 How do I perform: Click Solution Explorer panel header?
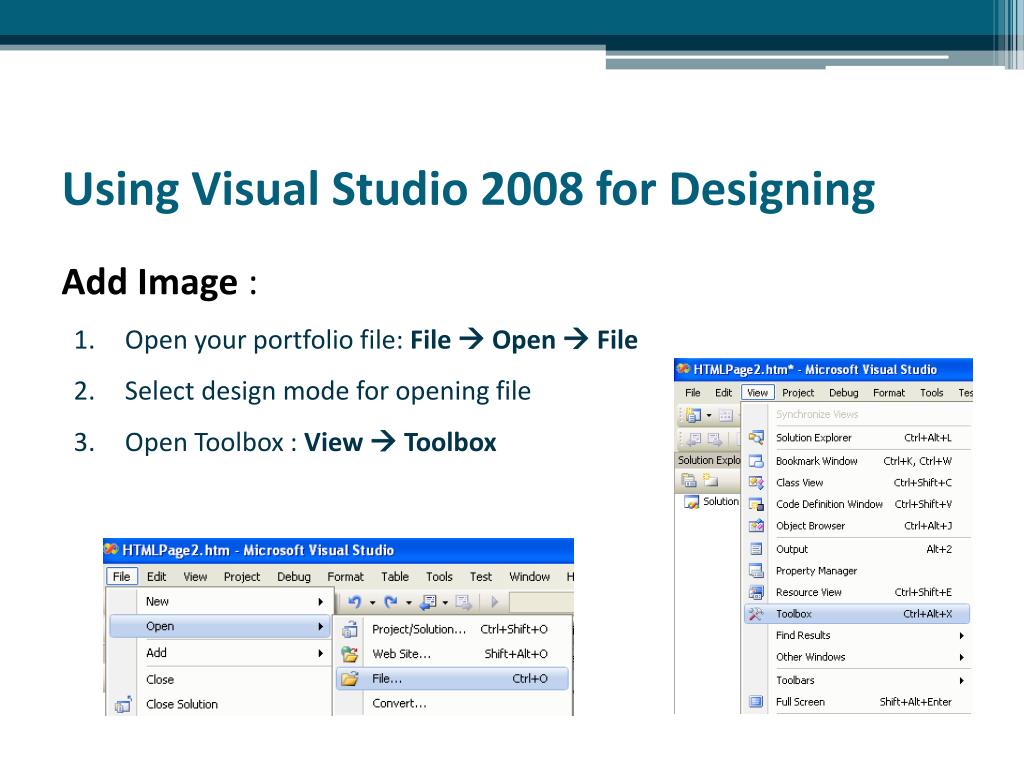[708, 460]
